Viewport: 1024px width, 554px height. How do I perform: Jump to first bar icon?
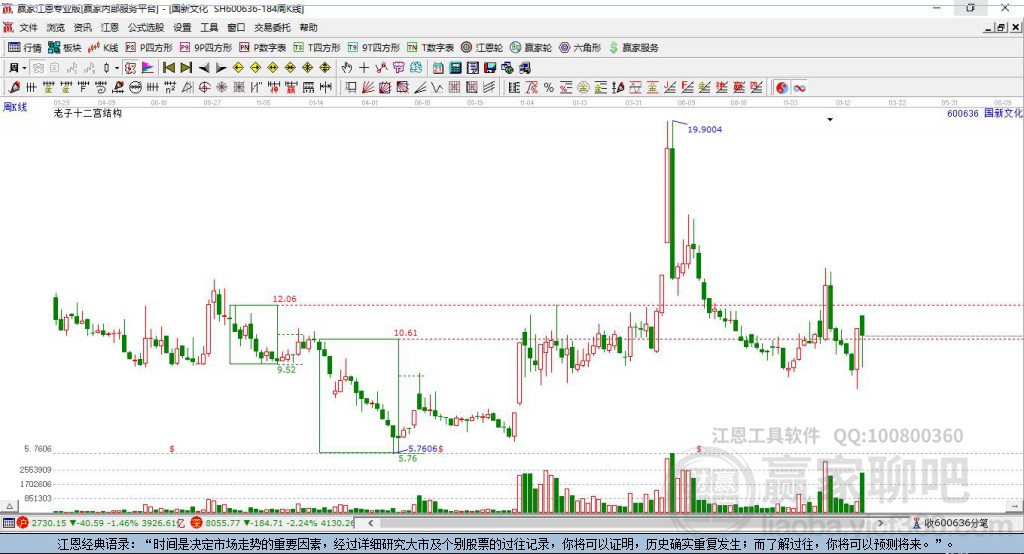point(168,67)
